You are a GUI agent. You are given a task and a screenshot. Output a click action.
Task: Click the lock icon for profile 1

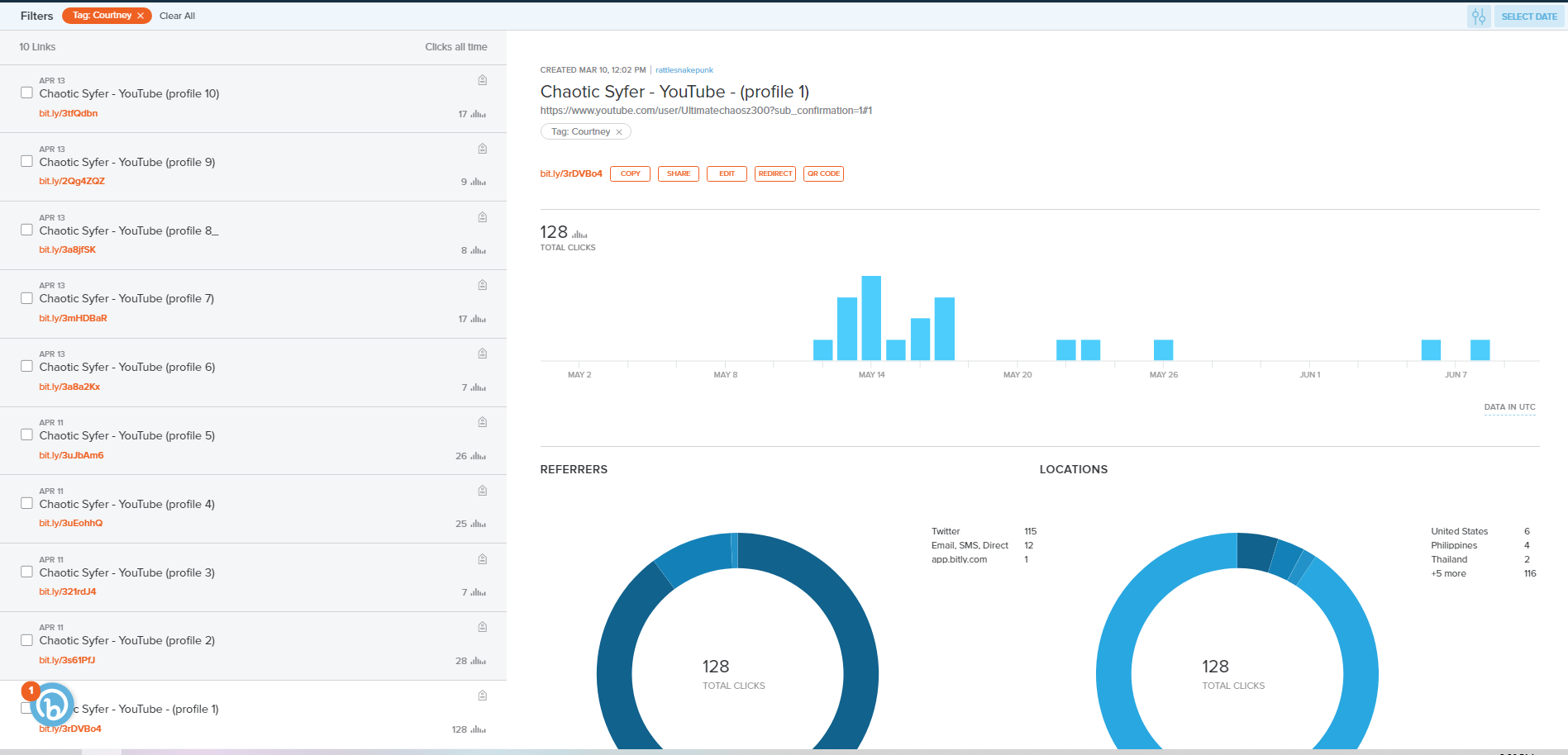[x=482, y=696]
